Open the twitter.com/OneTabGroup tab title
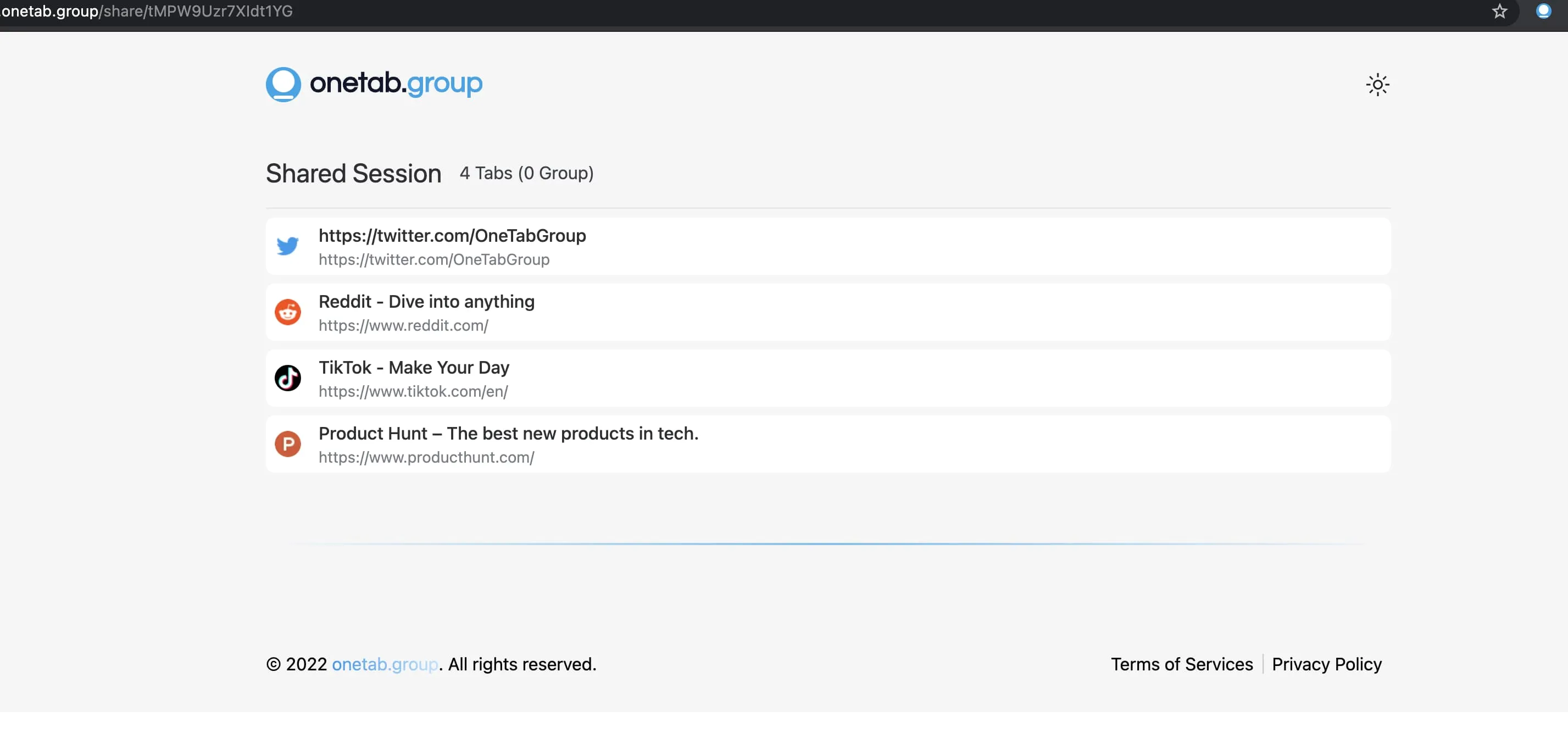Viewport: 1568px width, 755px height. pos(452,236)
